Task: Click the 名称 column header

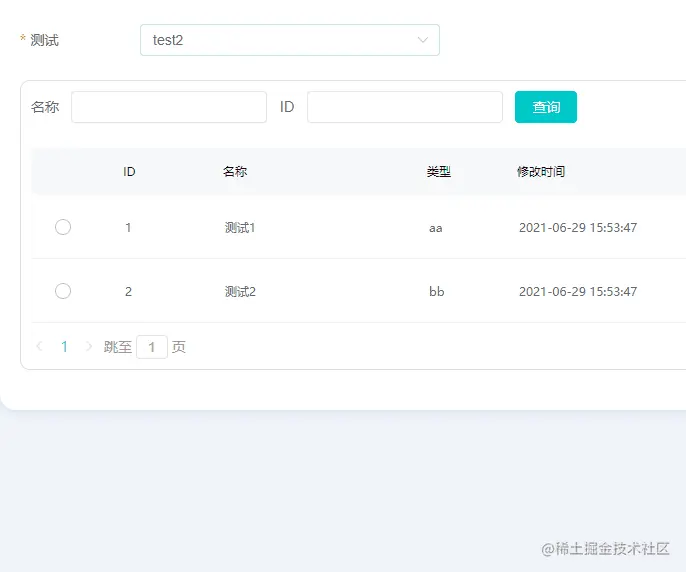Action: [235, 172]
